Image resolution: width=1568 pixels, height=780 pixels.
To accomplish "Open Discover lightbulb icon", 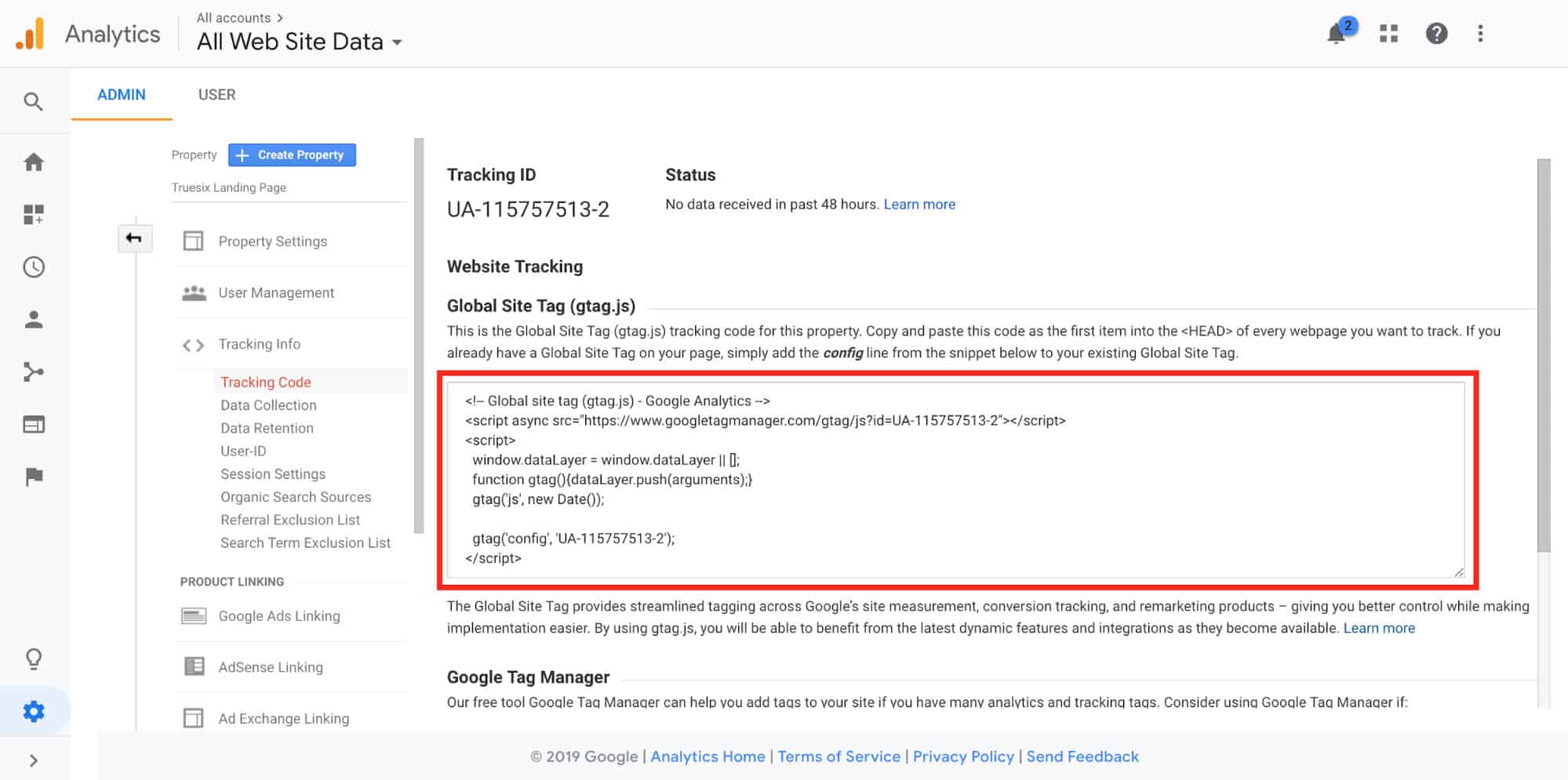I will click(34, 658).
